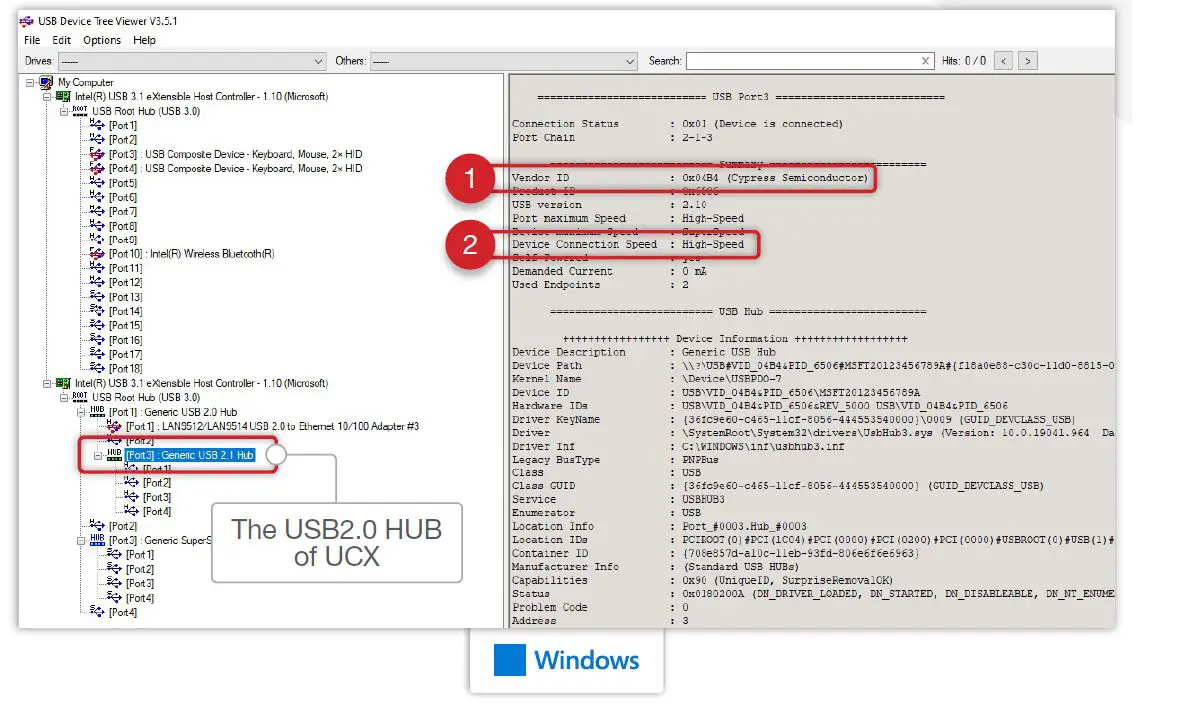
Task: Click the HUB icon beside Generic USB 2.1 Hub
Action: click(114, 456)
